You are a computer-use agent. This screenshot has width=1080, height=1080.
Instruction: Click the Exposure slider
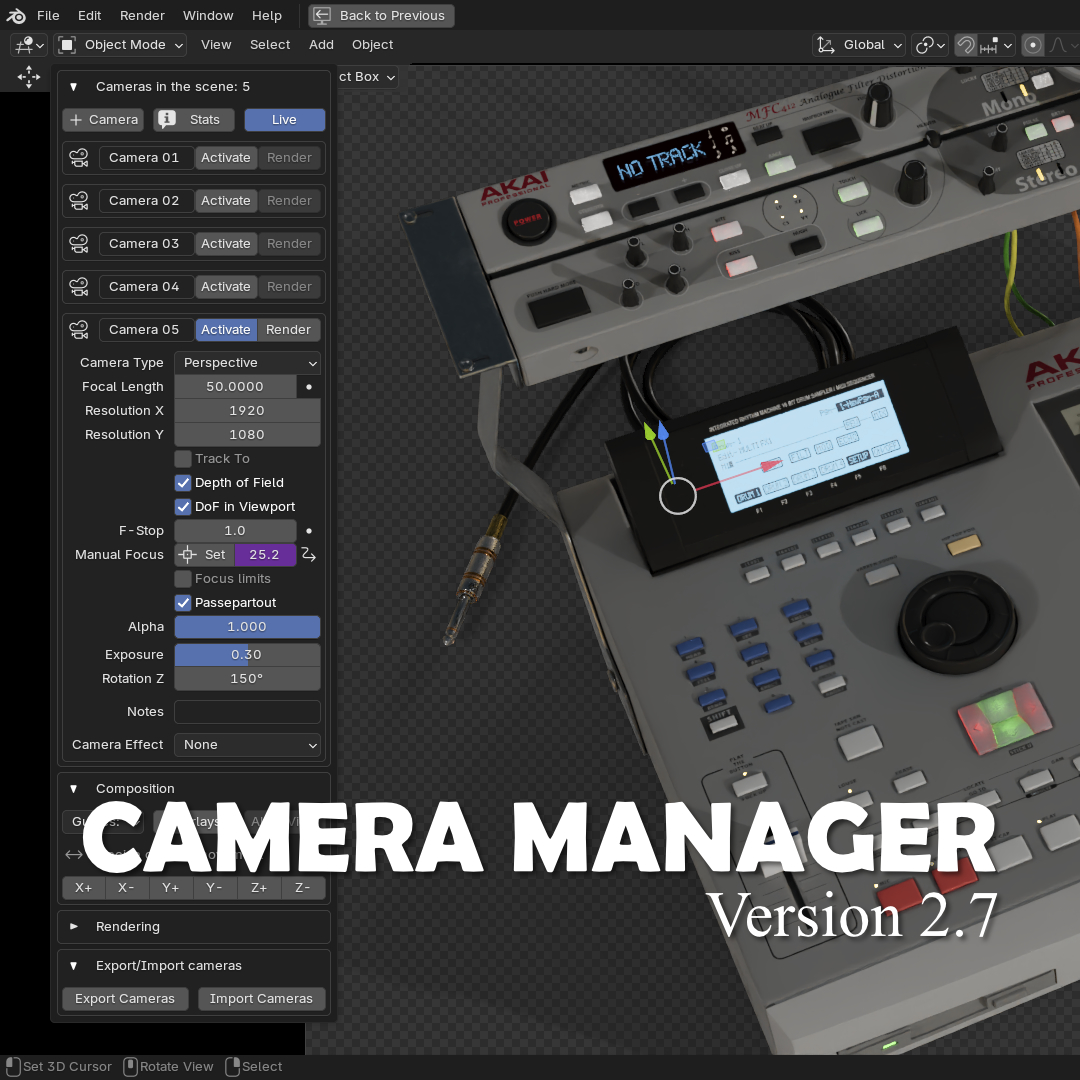click(247, 655)
